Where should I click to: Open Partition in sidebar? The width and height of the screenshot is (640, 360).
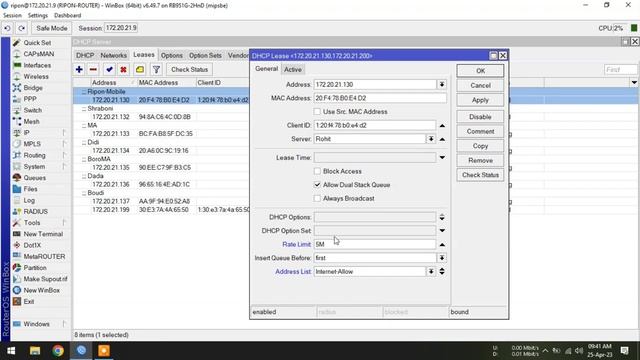point(35,268)
